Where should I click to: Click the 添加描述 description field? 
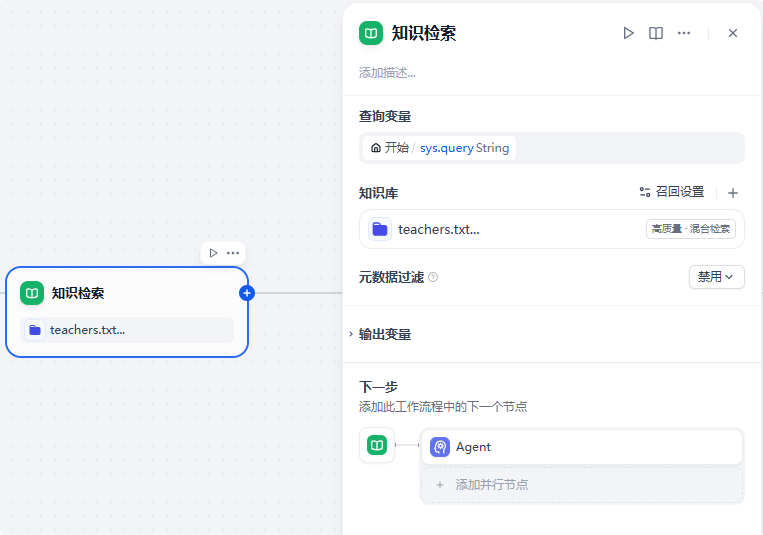[x=388, y=73]
